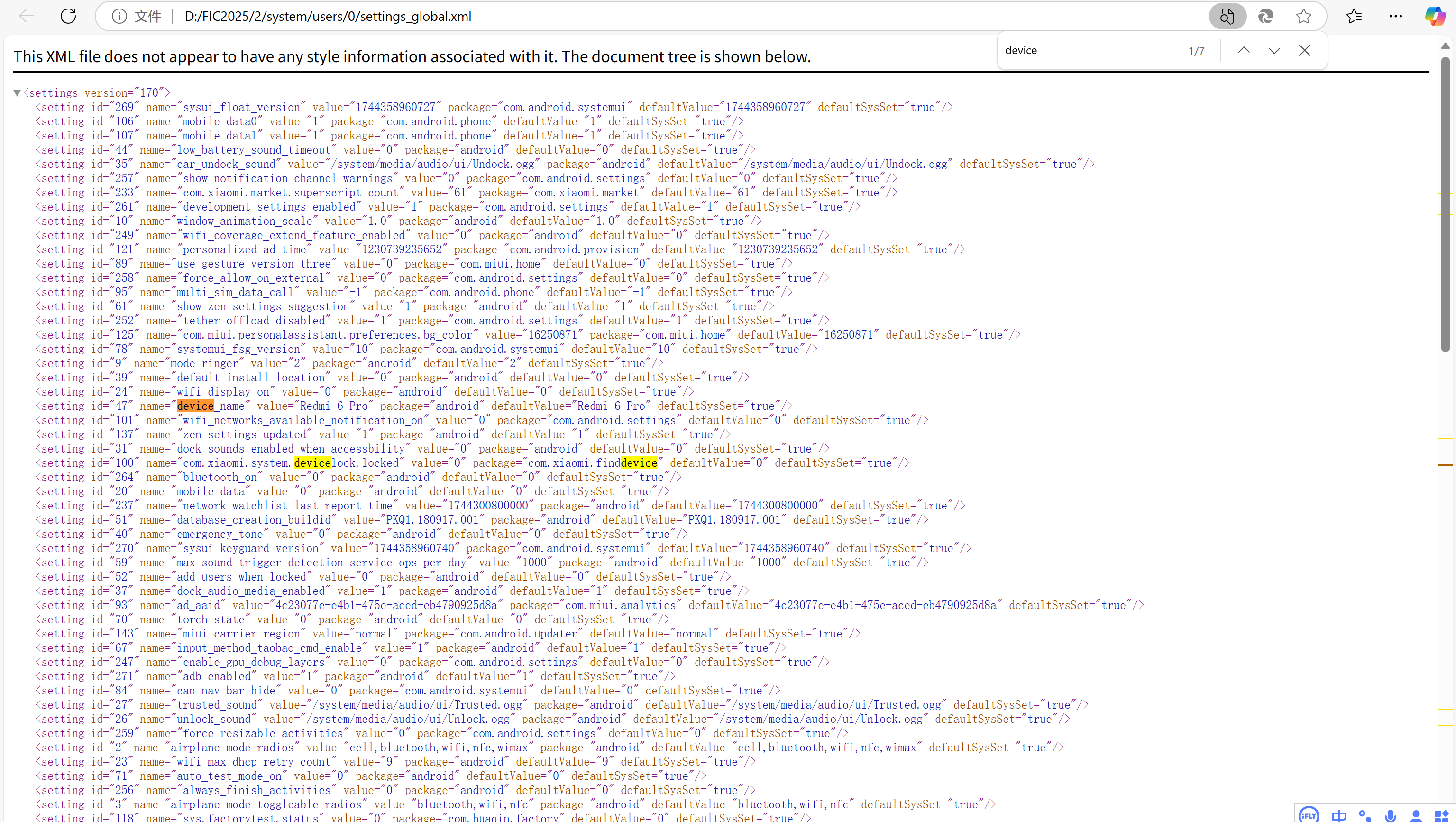
Task: Click 'zen_settings_updated' setting name
Action: [244, 435]
